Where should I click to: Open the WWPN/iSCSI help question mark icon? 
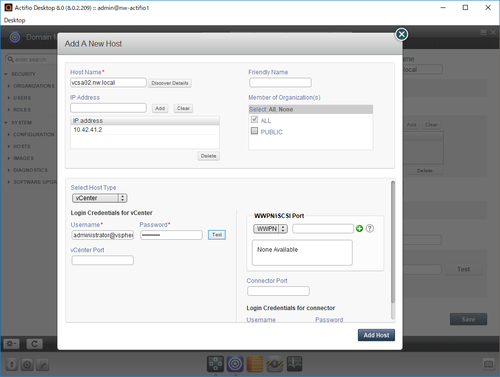click(x=370, y=229)
